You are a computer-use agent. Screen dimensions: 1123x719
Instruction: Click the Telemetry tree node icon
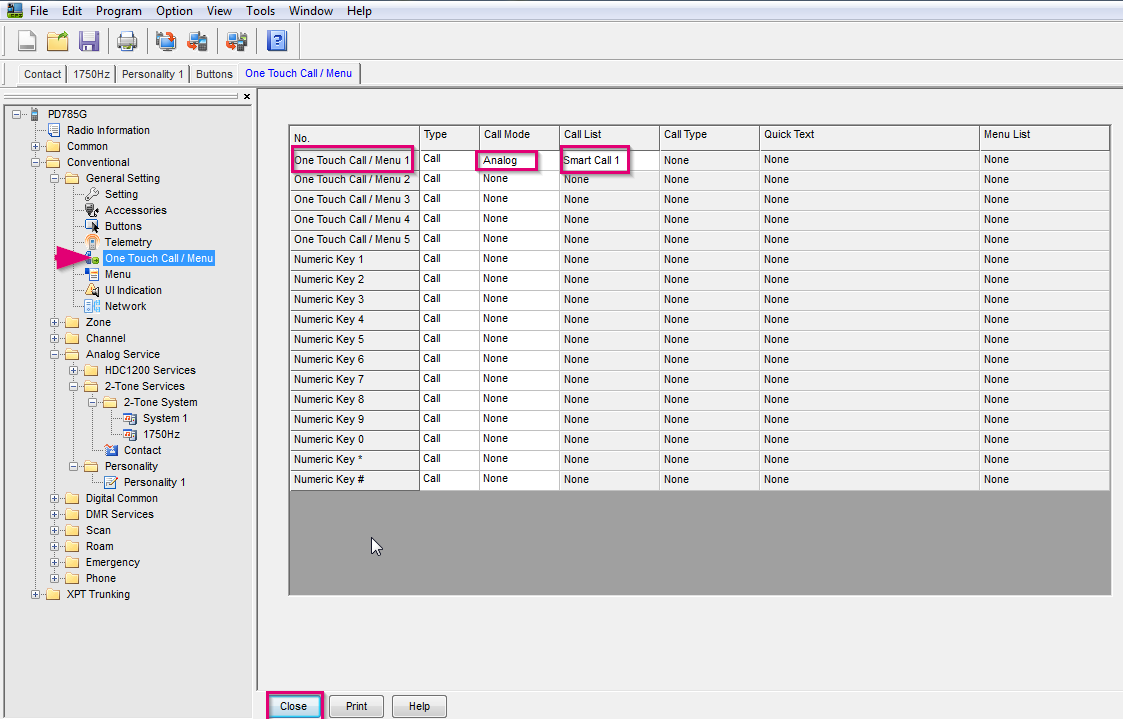pyautogui.click(x=92, y=242)
